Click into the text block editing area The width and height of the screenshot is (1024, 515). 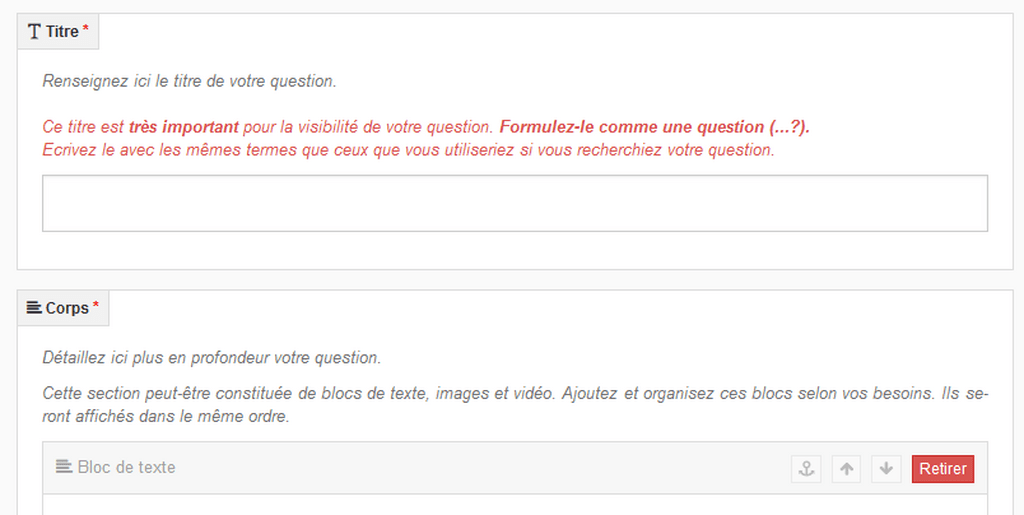click(x=515, y=505)
